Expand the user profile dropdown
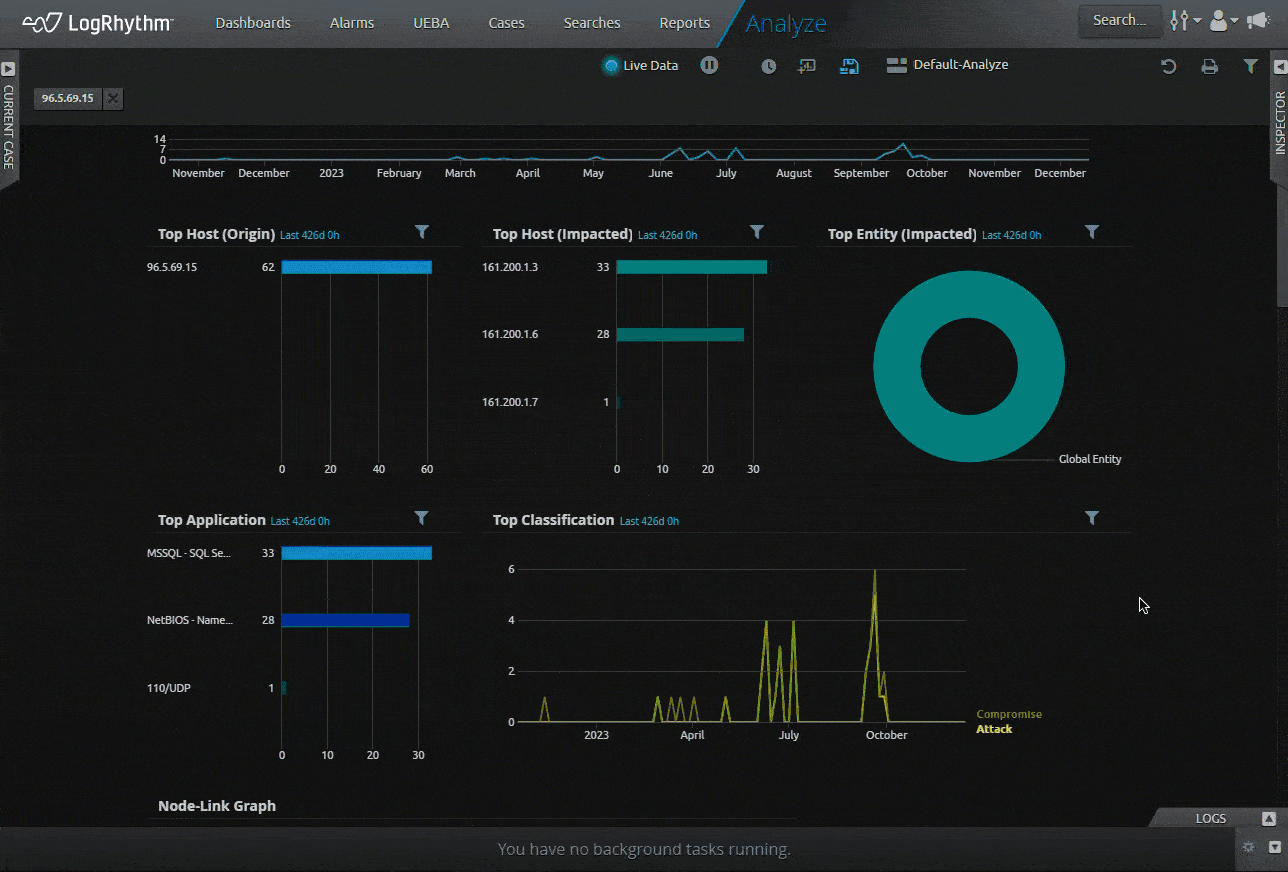 [1220, 20]
